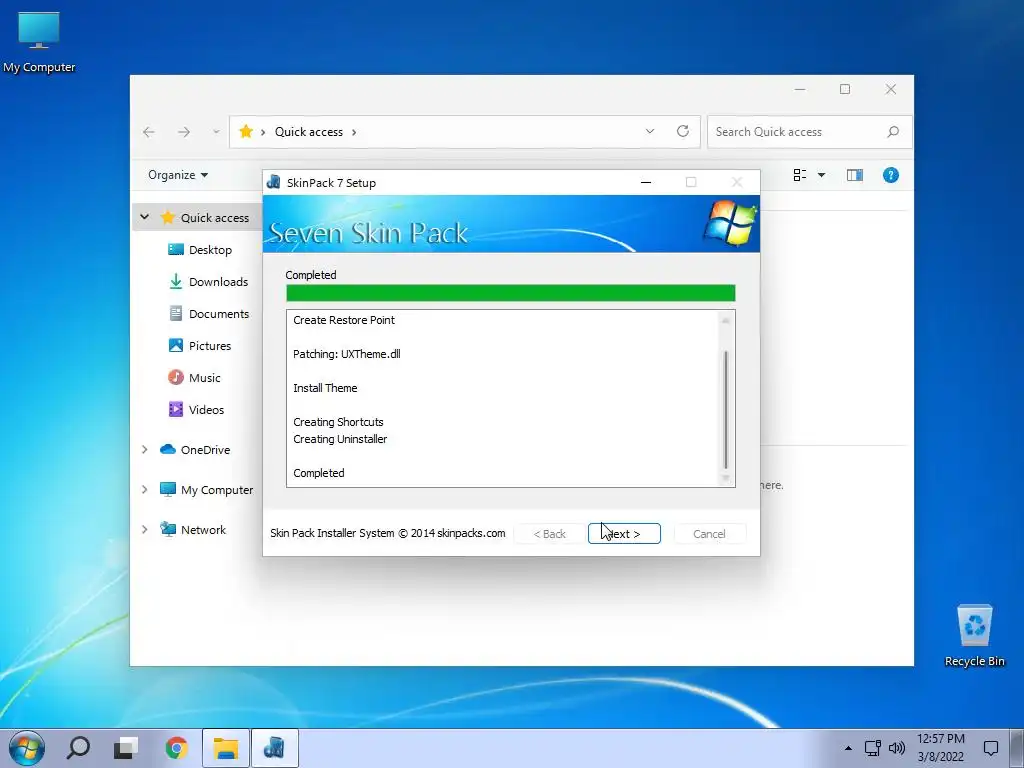Open the taskbar search magnifier
The height and width of the screenshot is (768, 1024).
pos(78,748)
